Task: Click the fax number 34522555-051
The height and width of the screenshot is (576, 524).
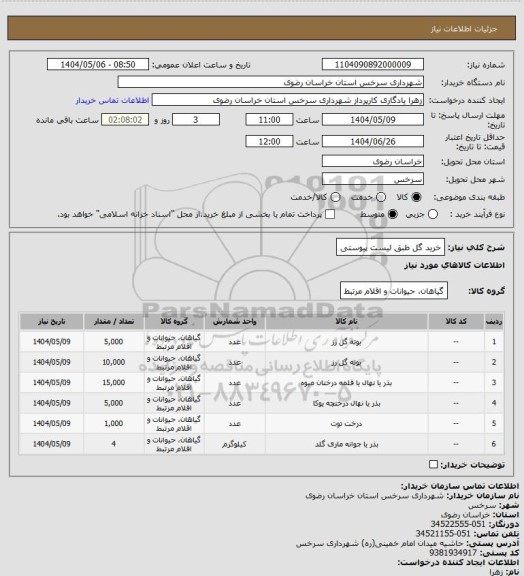Action: [x=458, y=524]
